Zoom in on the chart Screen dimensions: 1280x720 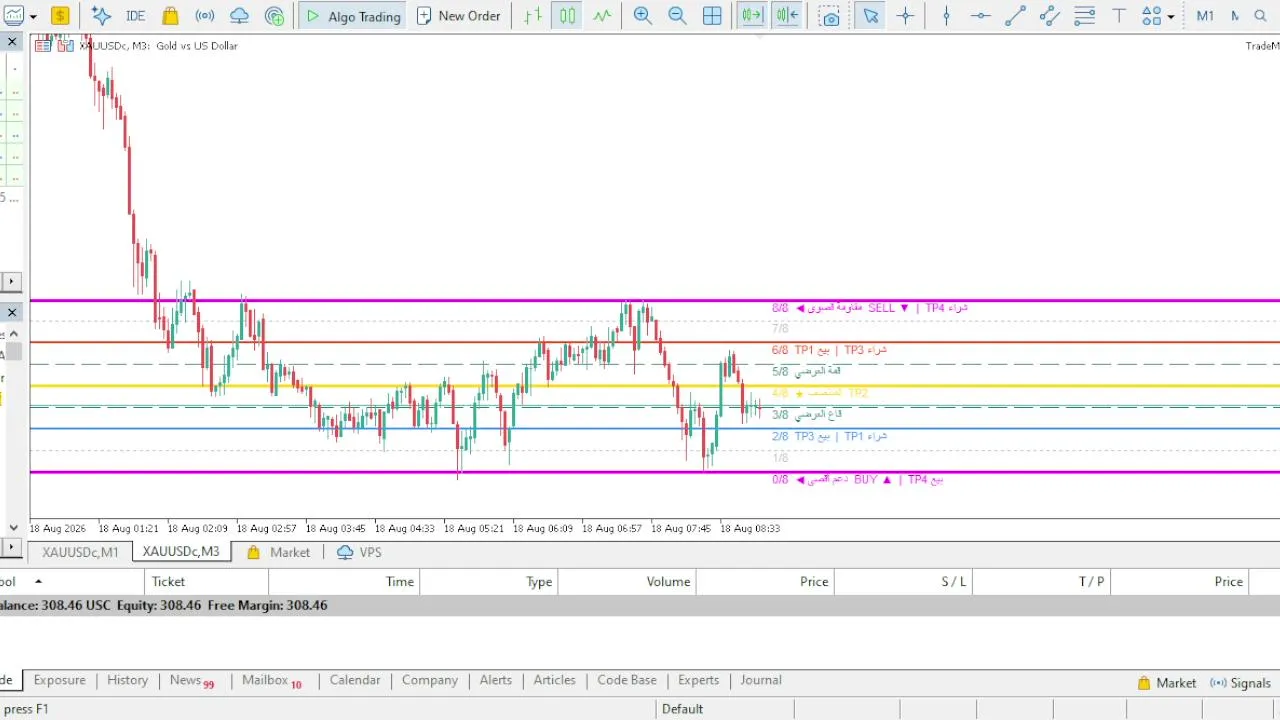(x=643, y=16)
